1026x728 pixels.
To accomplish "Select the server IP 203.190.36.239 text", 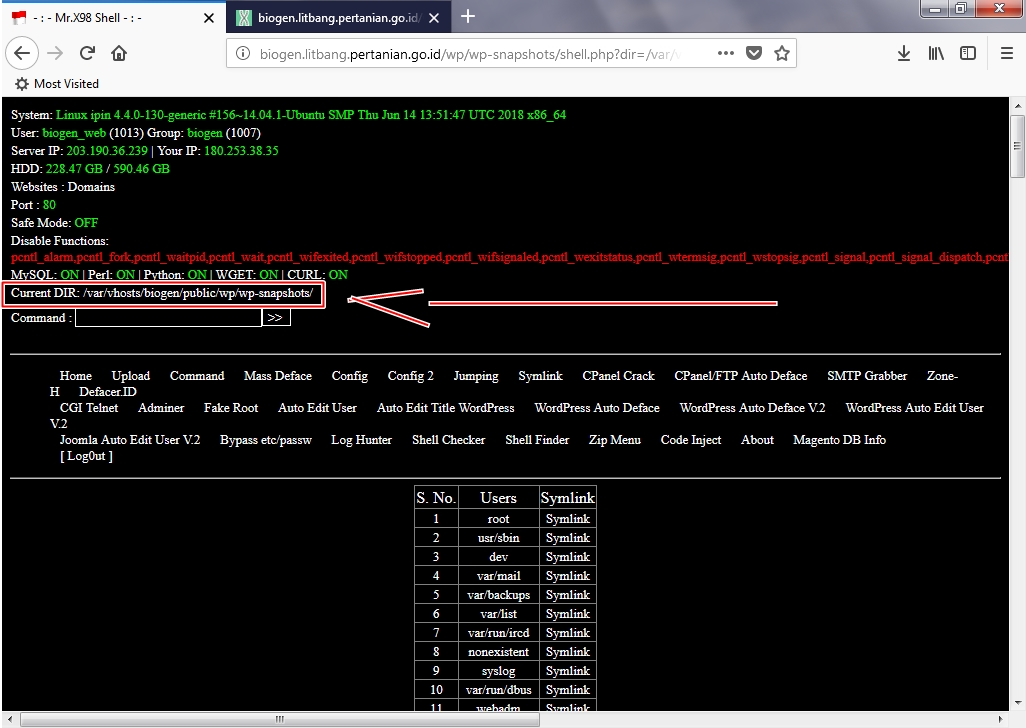I will pos(107,151).
